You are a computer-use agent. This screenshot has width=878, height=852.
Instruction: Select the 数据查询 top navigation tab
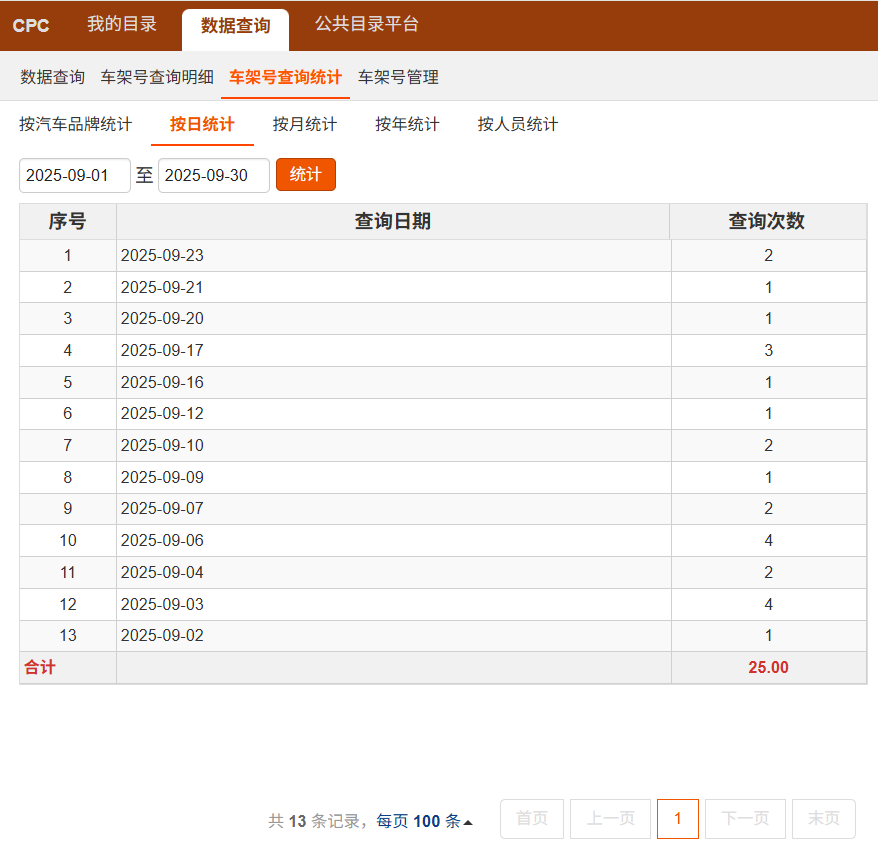click(235, 26)
